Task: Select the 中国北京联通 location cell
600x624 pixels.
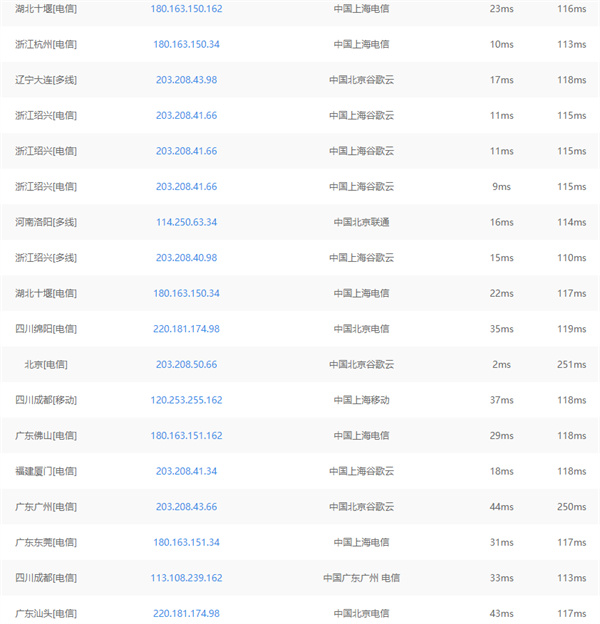Action: point(361,222)
